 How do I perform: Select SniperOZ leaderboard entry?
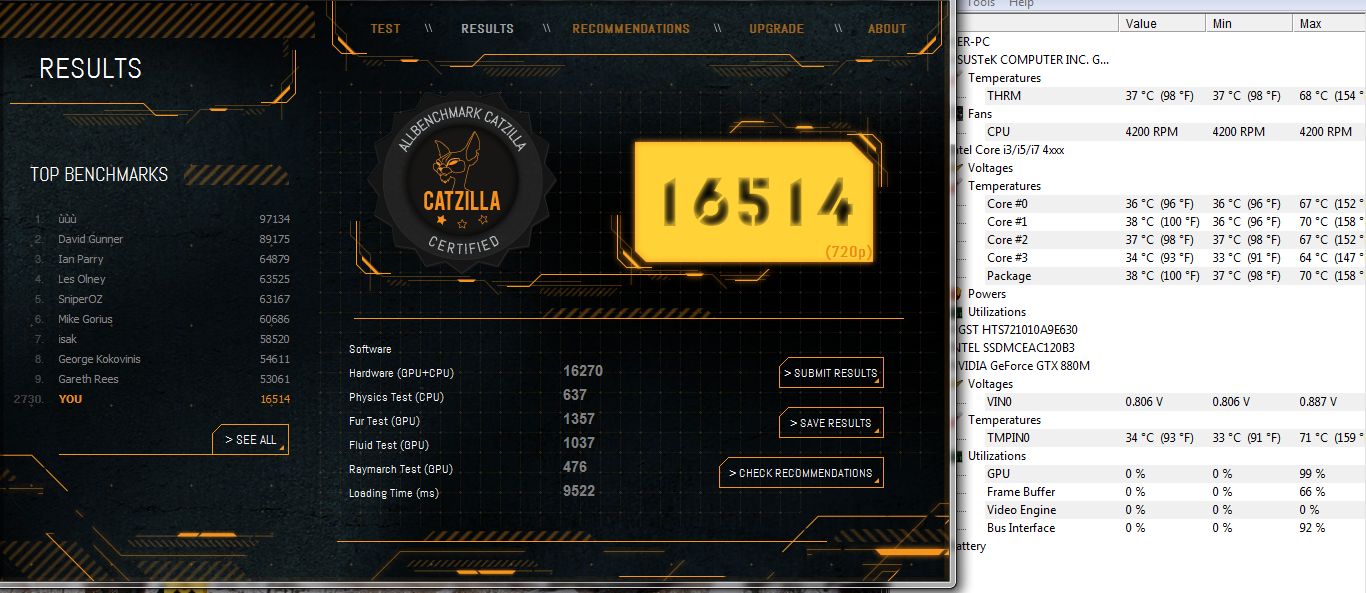pos(161,299)
